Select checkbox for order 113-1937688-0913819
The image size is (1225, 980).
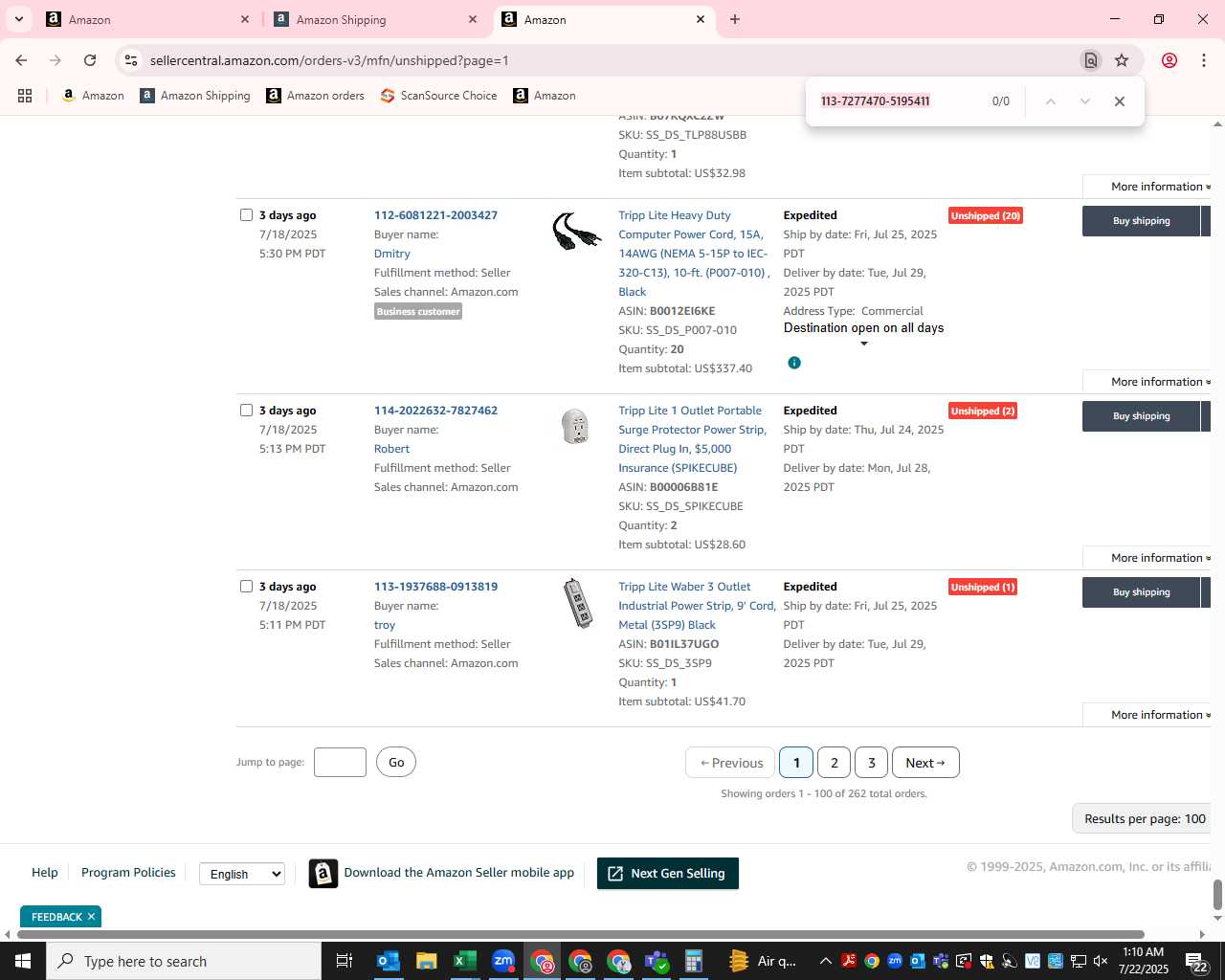click(246, 587)
